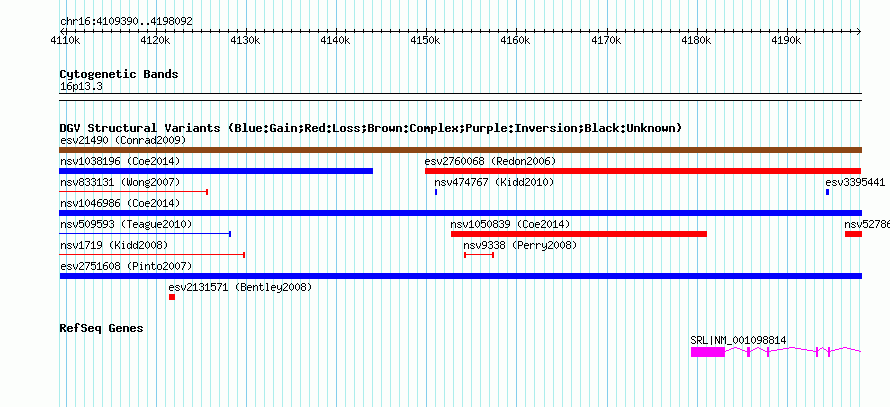
Task: Click the small red esv2131571 Bentley2008 square
Action: click(x=172, y=297)
